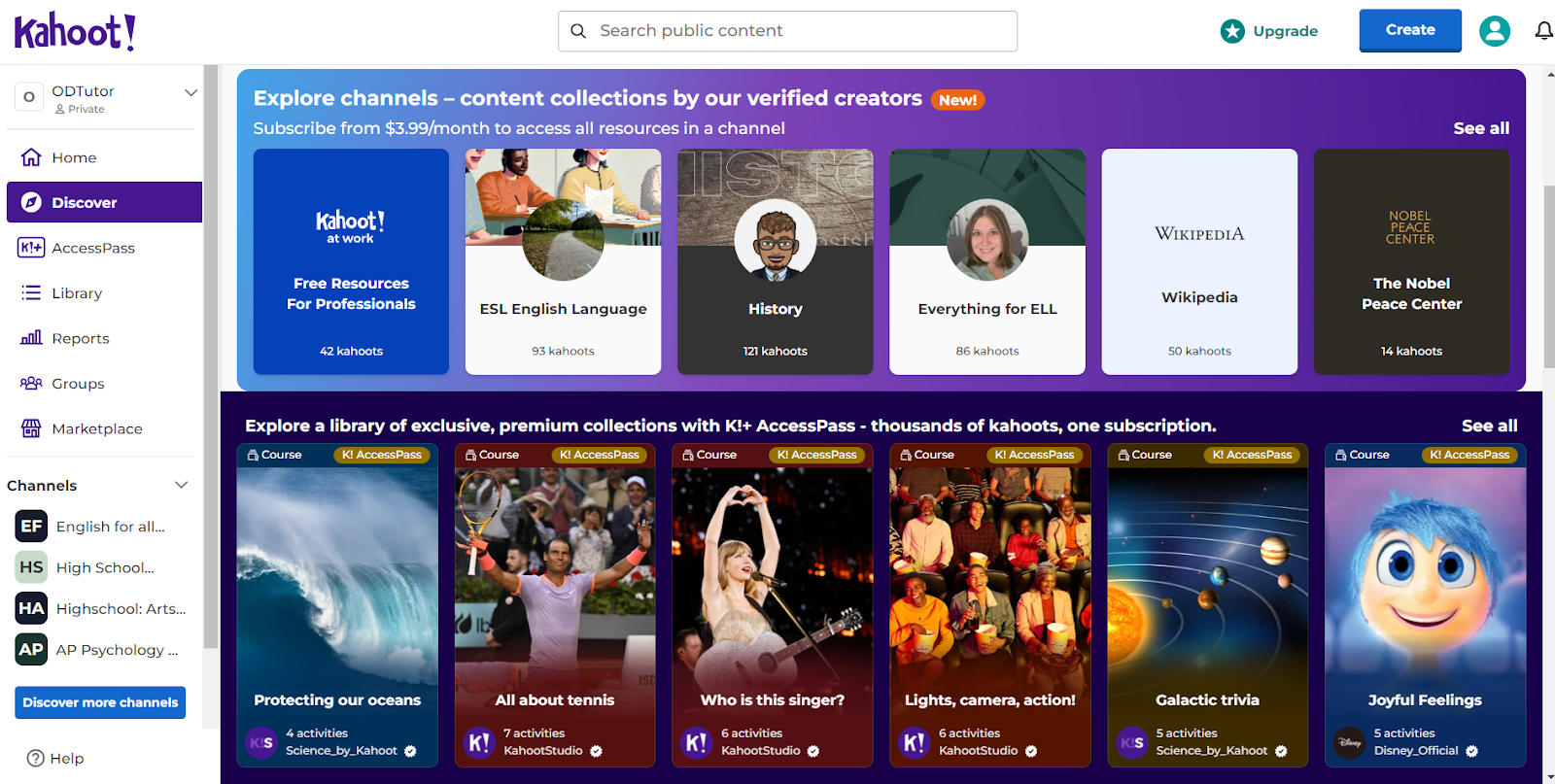Screen dimensions: 1555x784
Task: Click Science_by_Kahoot logo on Protecting our oceans
Action: (x=261, y=743)
